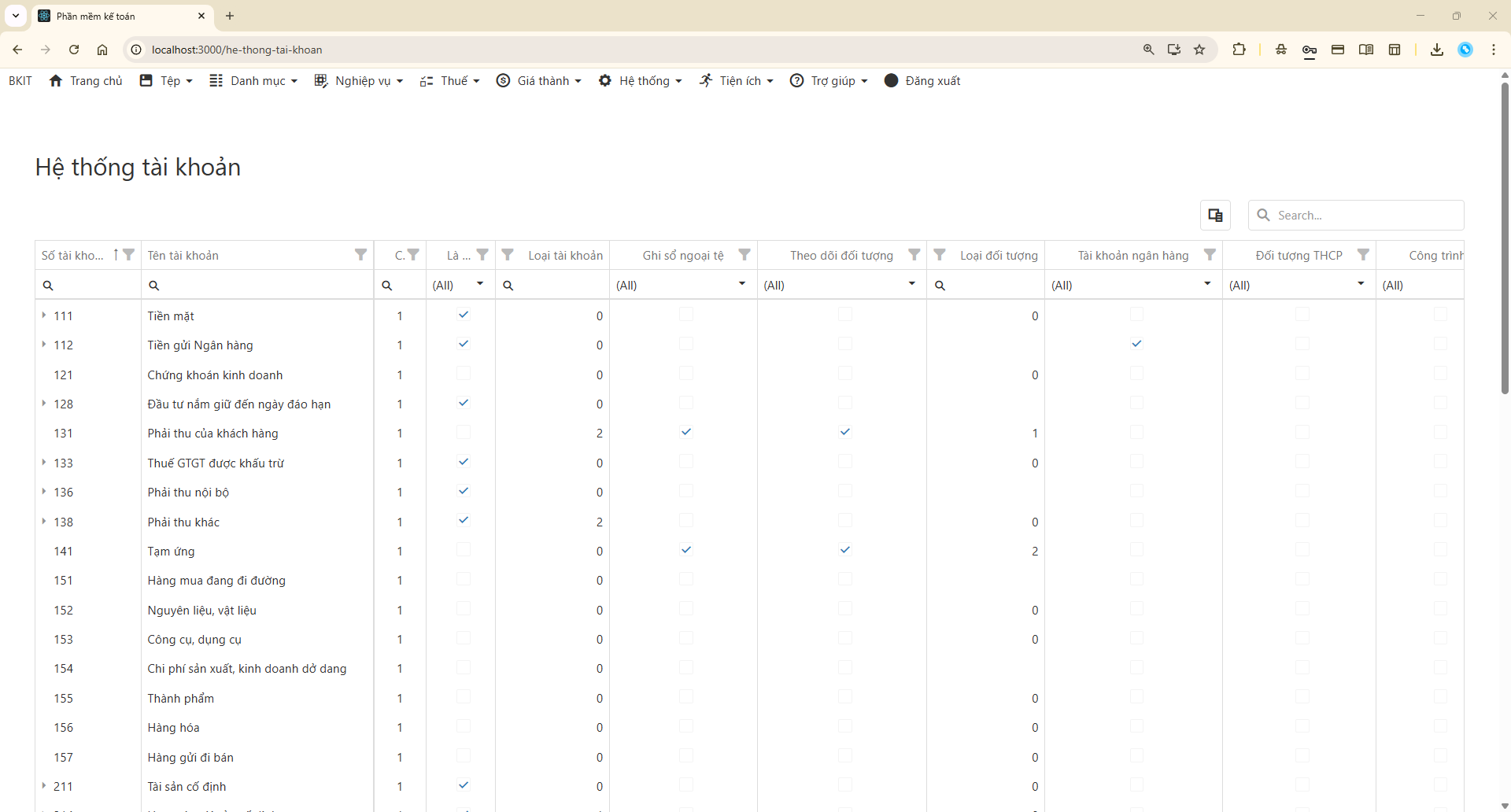This screenshot has height=812, width=1511.
Task: Click the browser bookmark star icon
Action: (1199, 50)
